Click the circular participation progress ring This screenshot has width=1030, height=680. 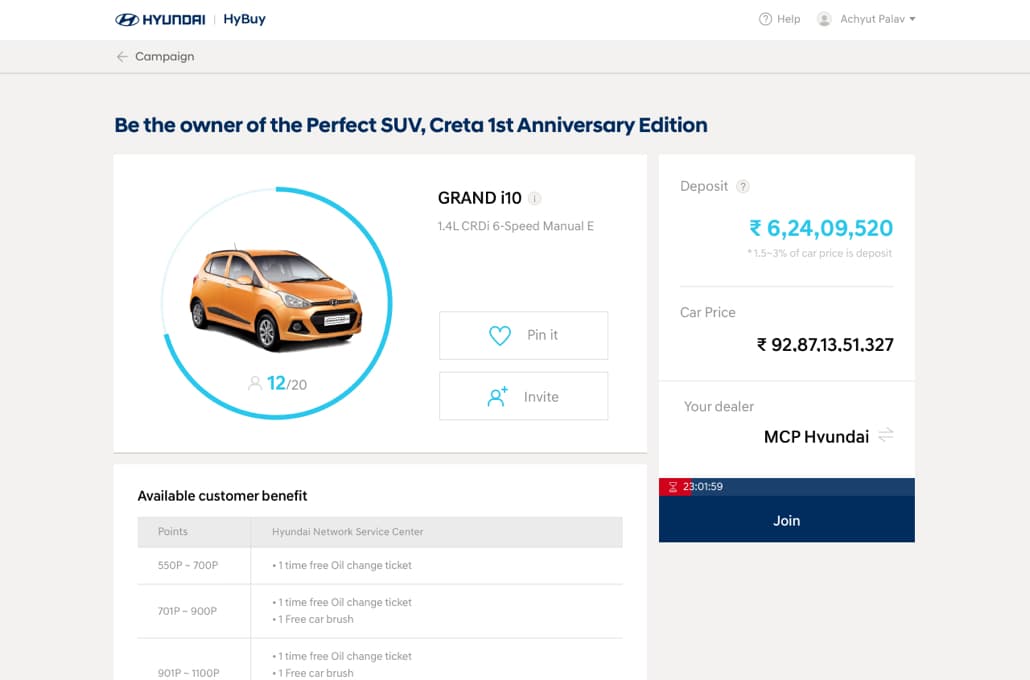pyautogui.click(x=277, y=303)
